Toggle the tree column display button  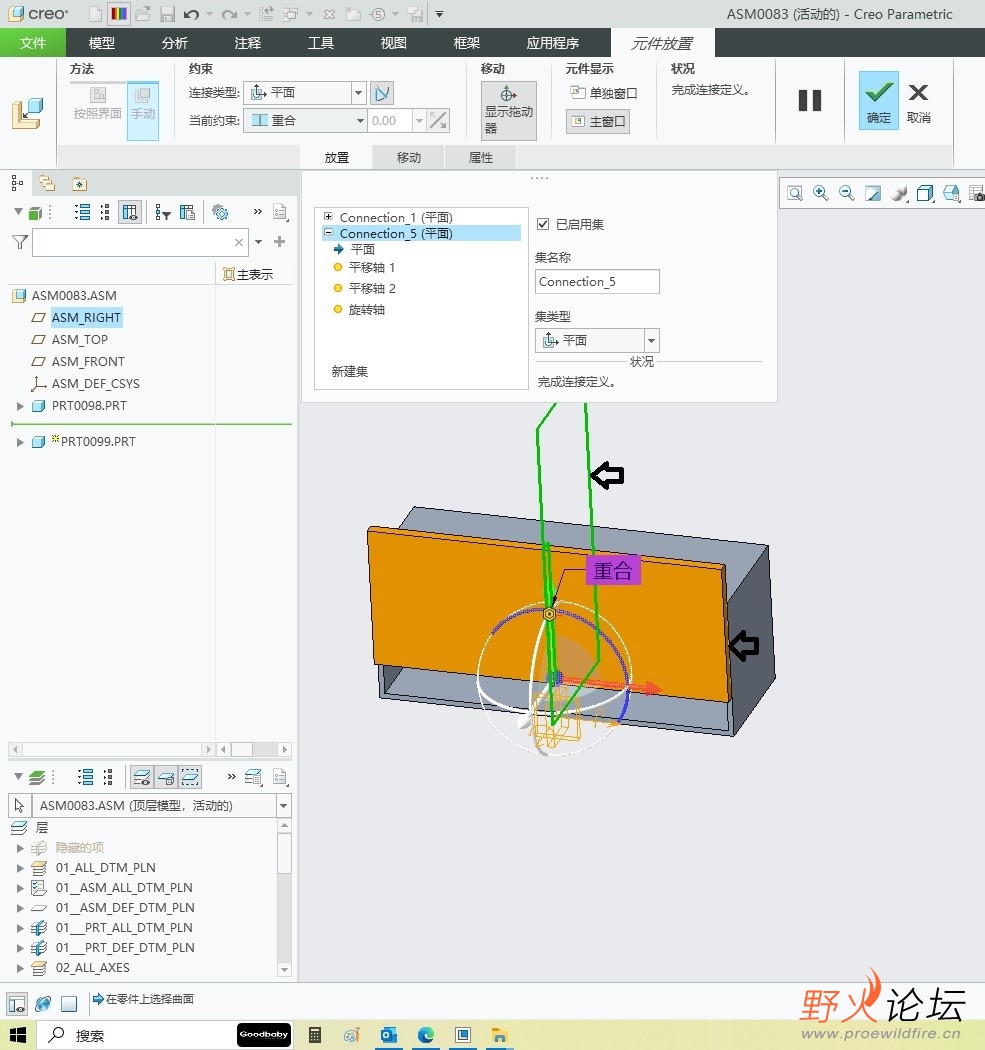coord(130,213)
